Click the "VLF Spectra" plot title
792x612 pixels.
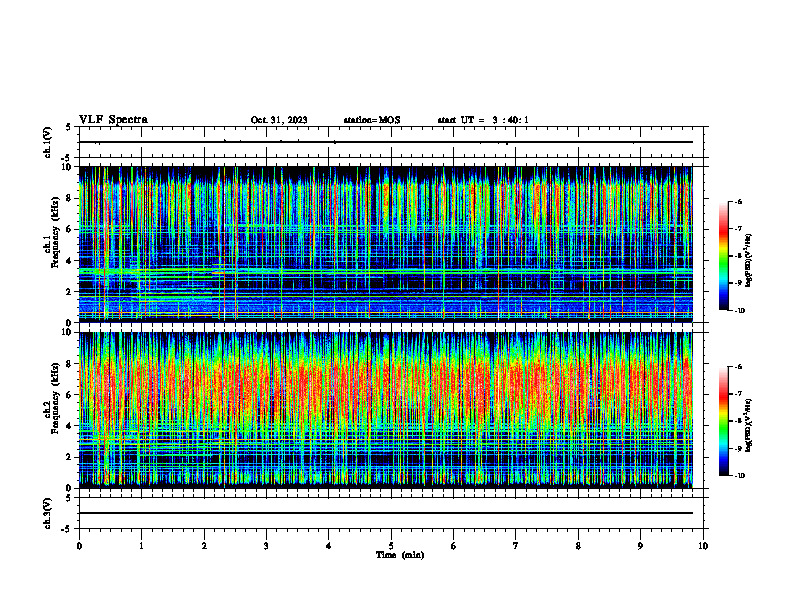pos(114,120)
